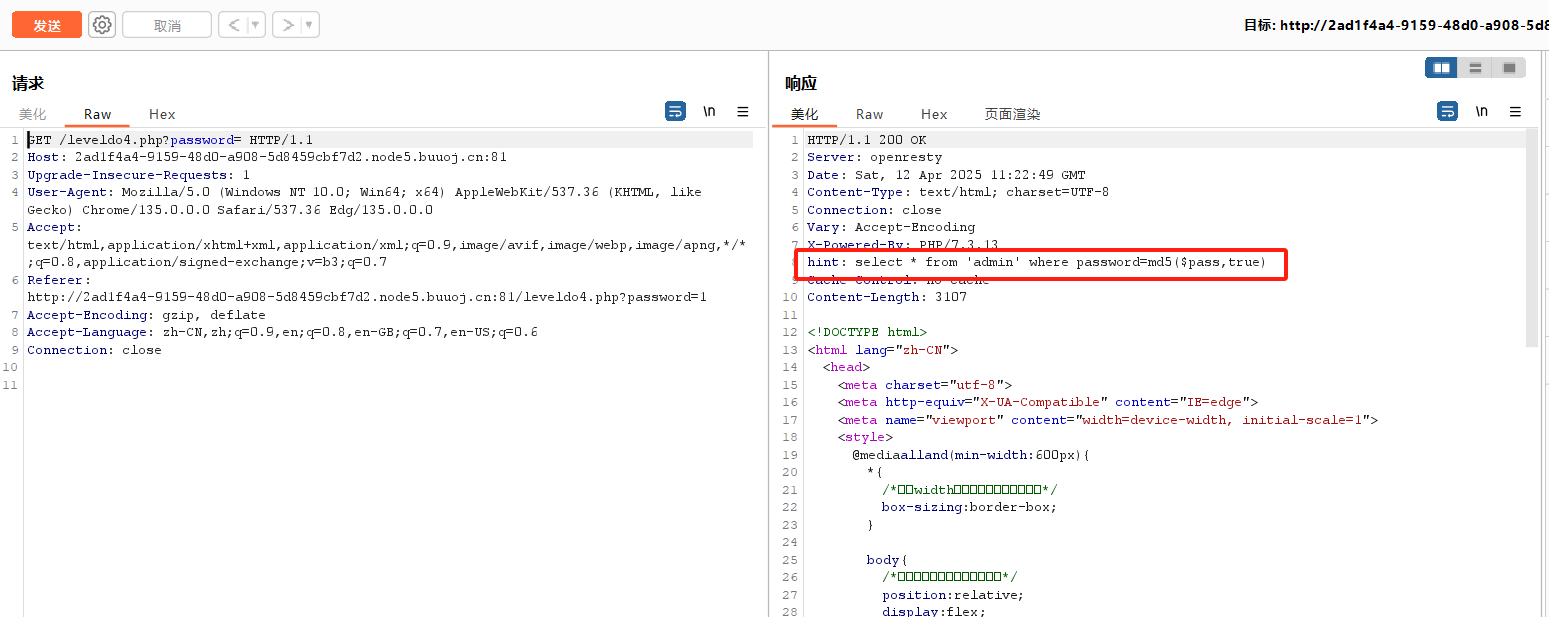Switch to side-by-side split layout
This screenshot has width=1549, height=617.
(1441, 68)
